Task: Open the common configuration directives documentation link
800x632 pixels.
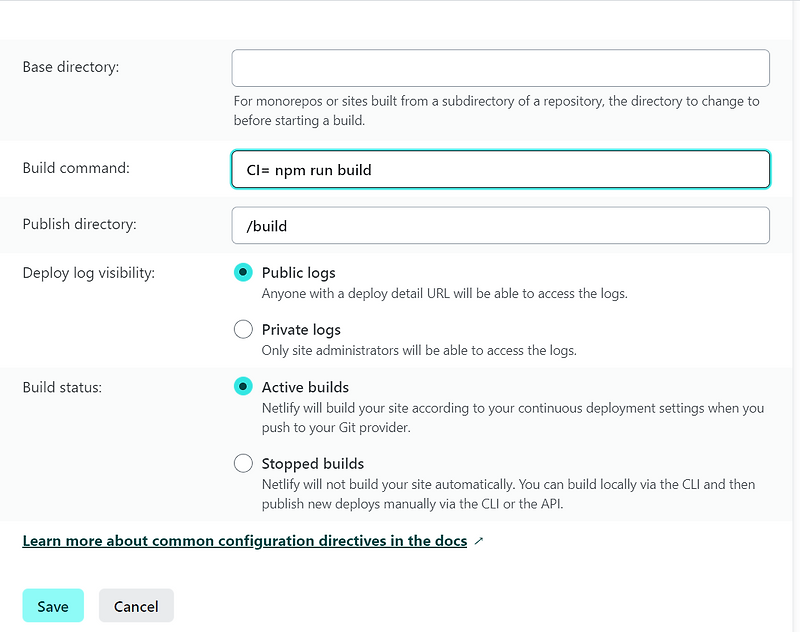Action: pos(243,540)
